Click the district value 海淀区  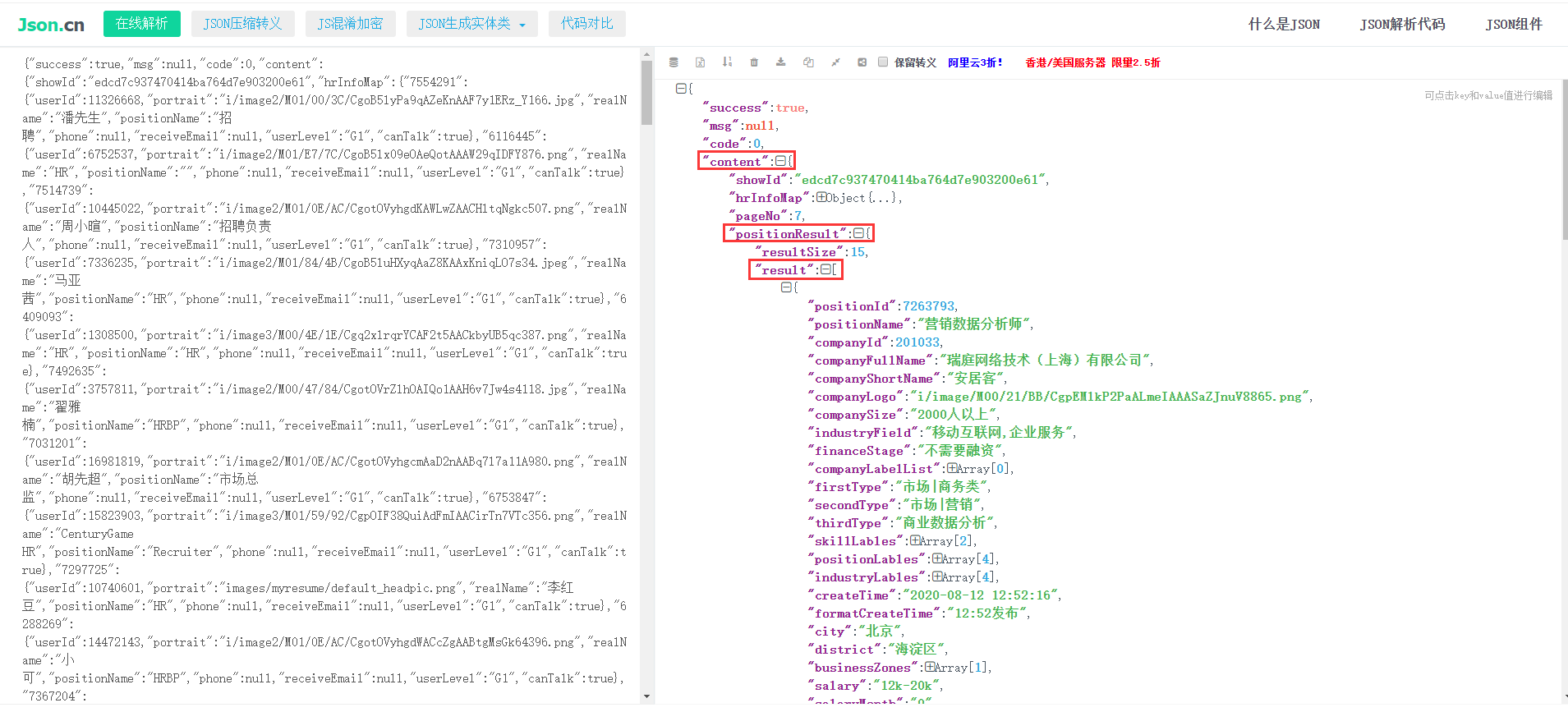point(916,650)
